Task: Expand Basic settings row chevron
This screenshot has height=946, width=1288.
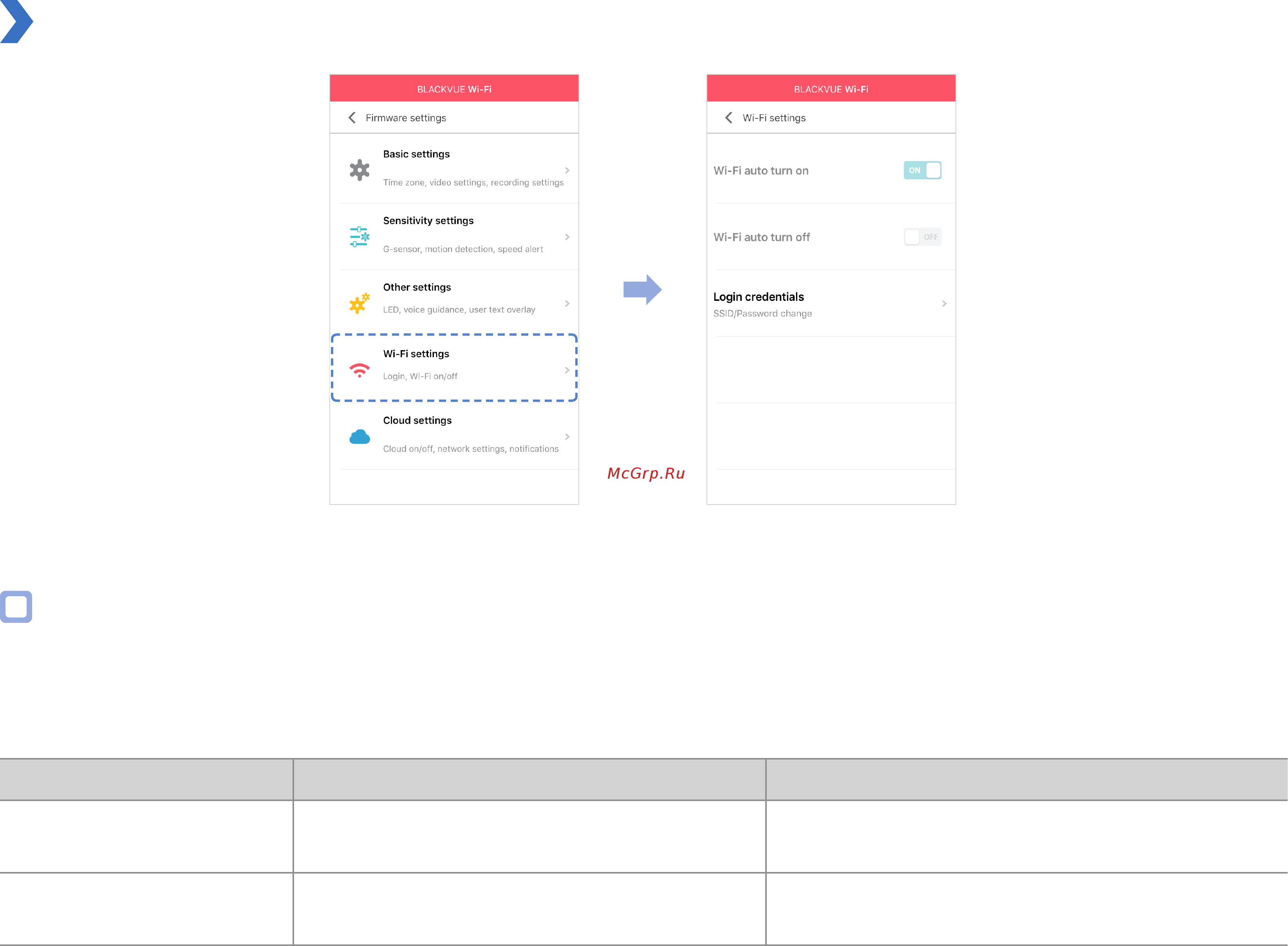Action: pyautogui.click(x=567, y=170)
